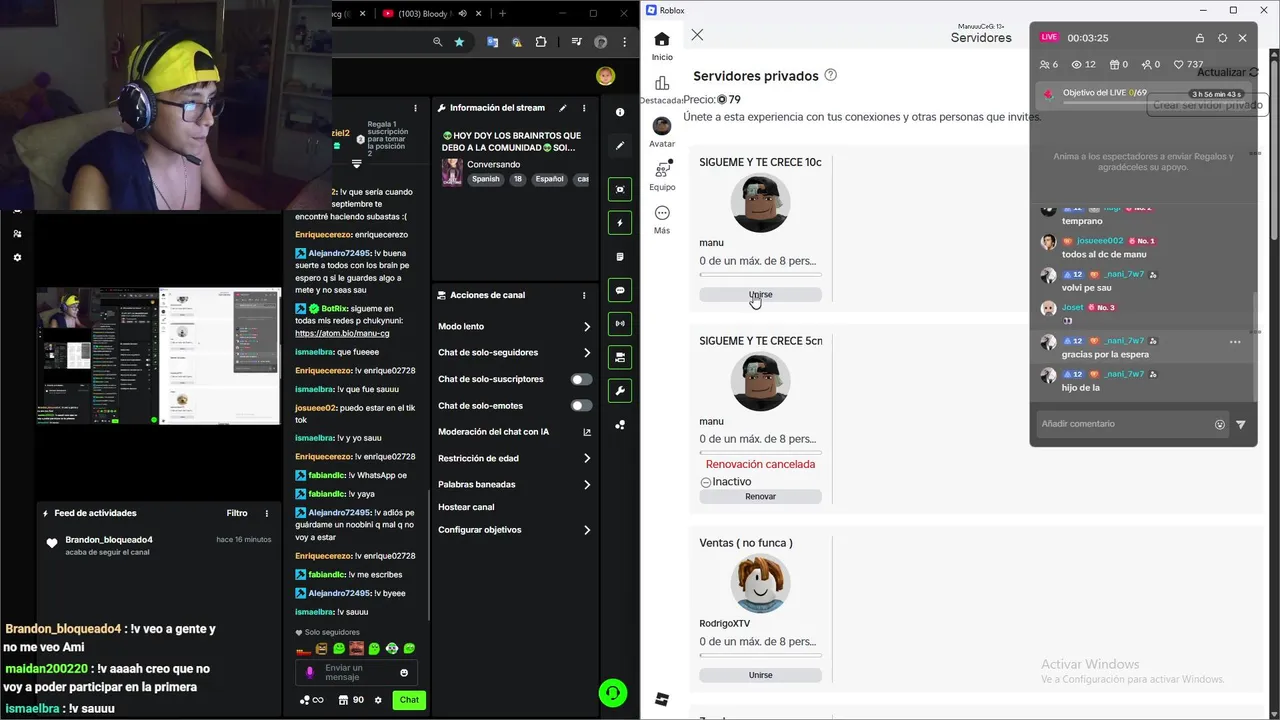Click the Español stream tag
The image size is (1280, 720).
pyautogui.click(x=549, y=179)
